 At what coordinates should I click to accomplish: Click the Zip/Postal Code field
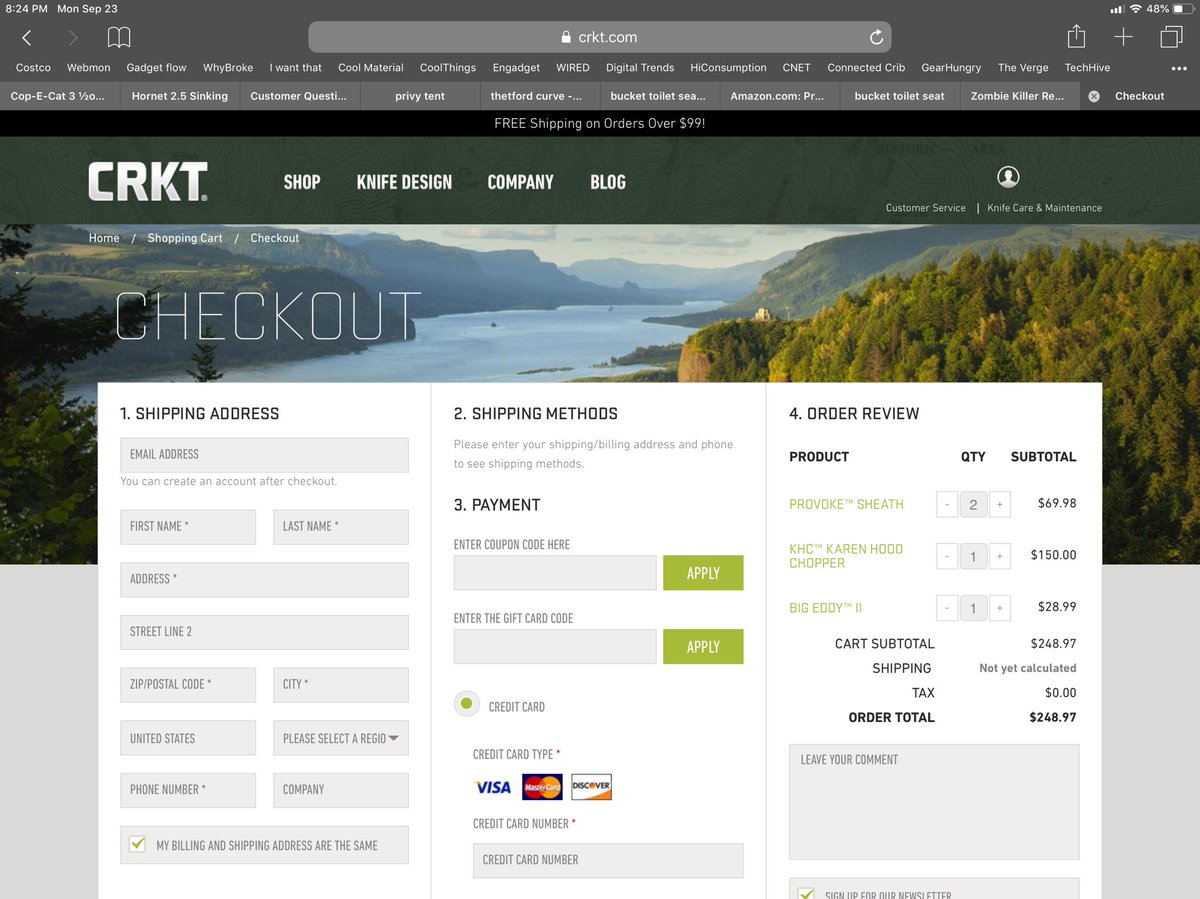tap(188, 685)
